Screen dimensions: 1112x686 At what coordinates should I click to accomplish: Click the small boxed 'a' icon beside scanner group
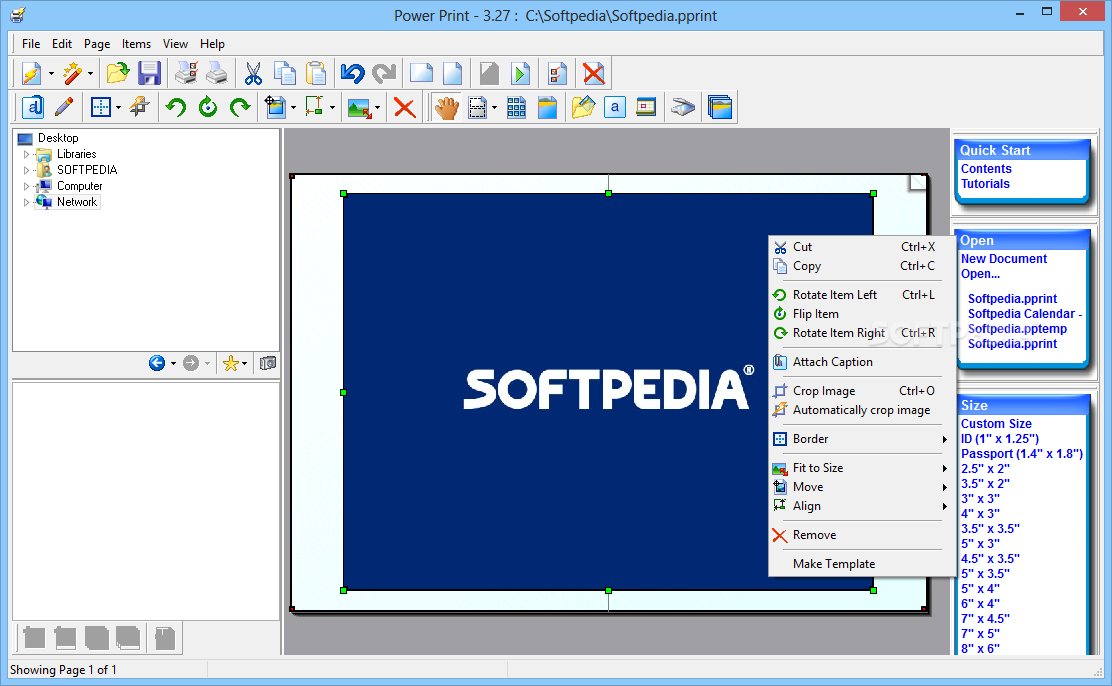pyautogui.click(x=615, y=108)
